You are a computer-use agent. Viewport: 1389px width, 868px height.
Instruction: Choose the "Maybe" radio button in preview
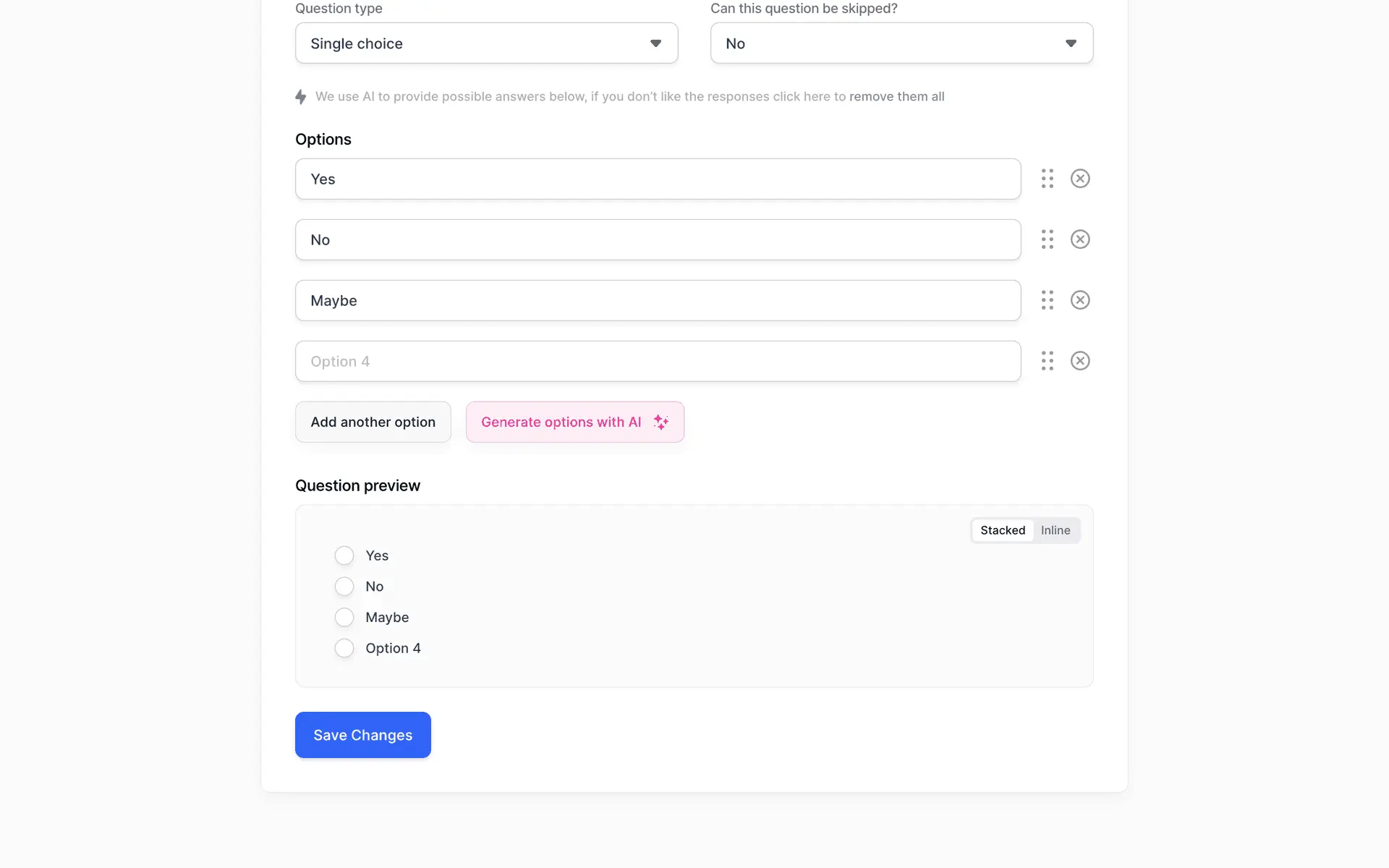point(344,617)
